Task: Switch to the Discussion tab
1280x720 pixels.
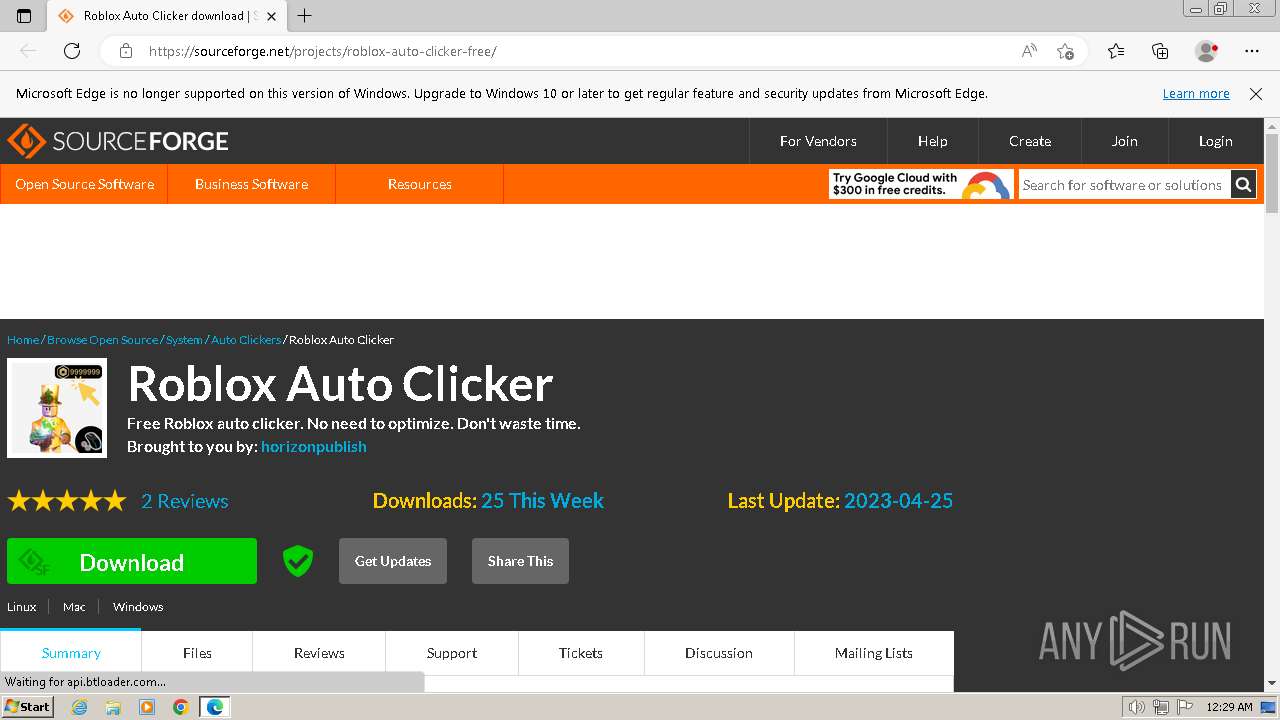Action: (719, 653)
